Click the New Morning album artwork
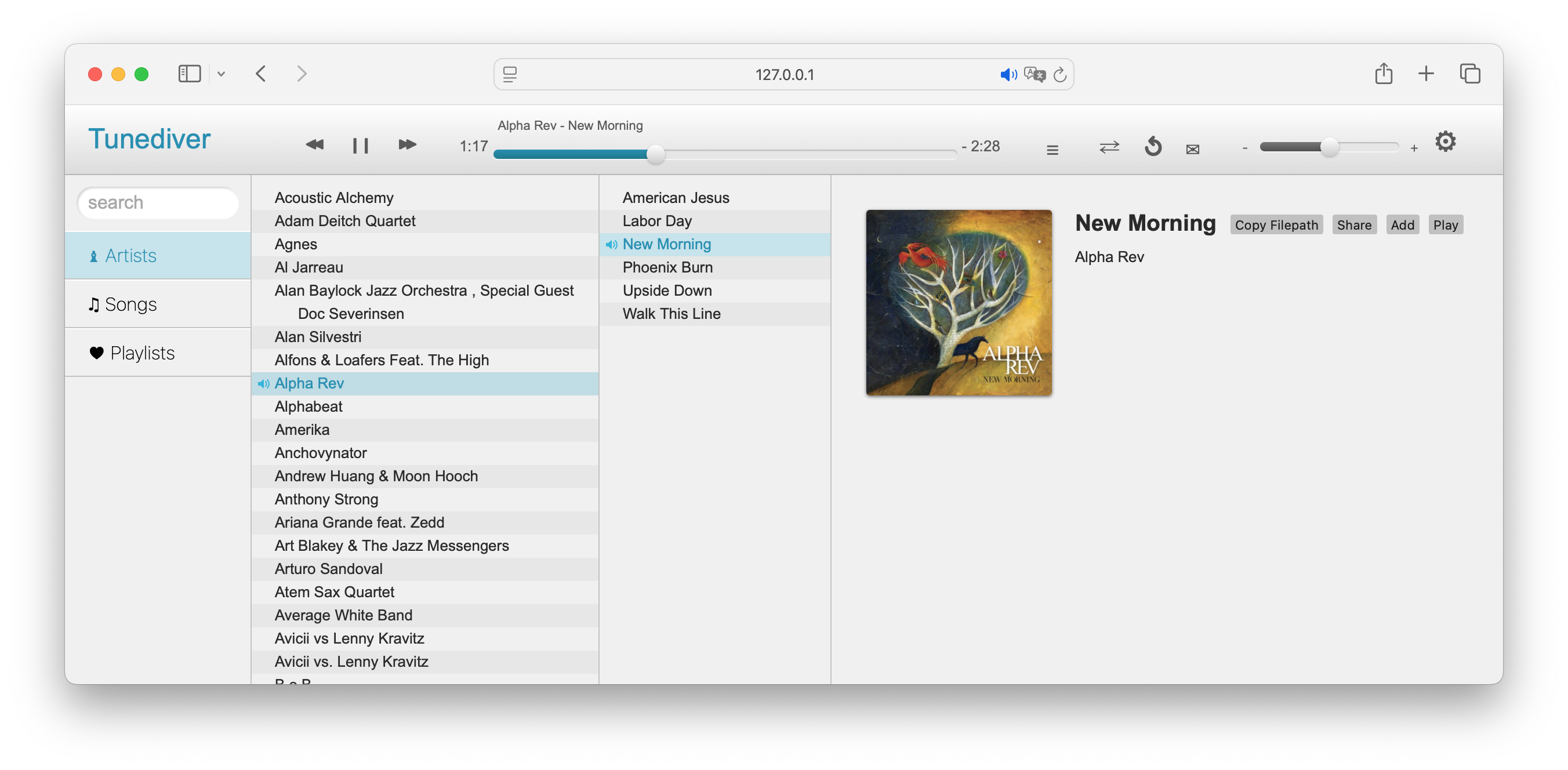1568x770 pixels. pos(958,303)
